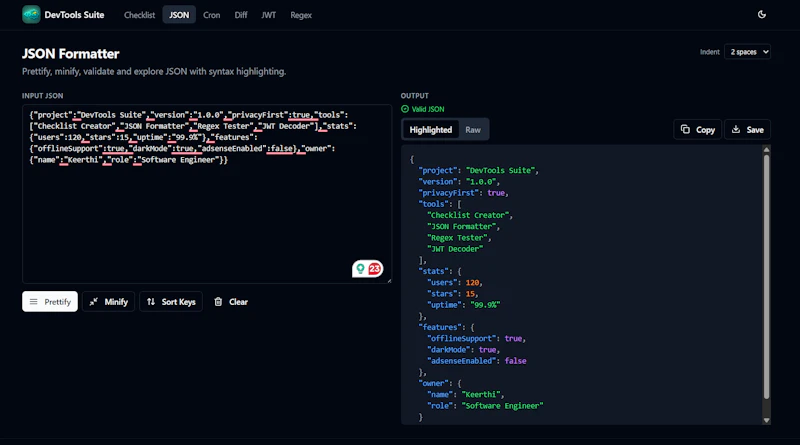Image resolution: width=800 pixels, height=445 pixels.
Task: Select the JSON tab
Action: [x=179, y=15]
